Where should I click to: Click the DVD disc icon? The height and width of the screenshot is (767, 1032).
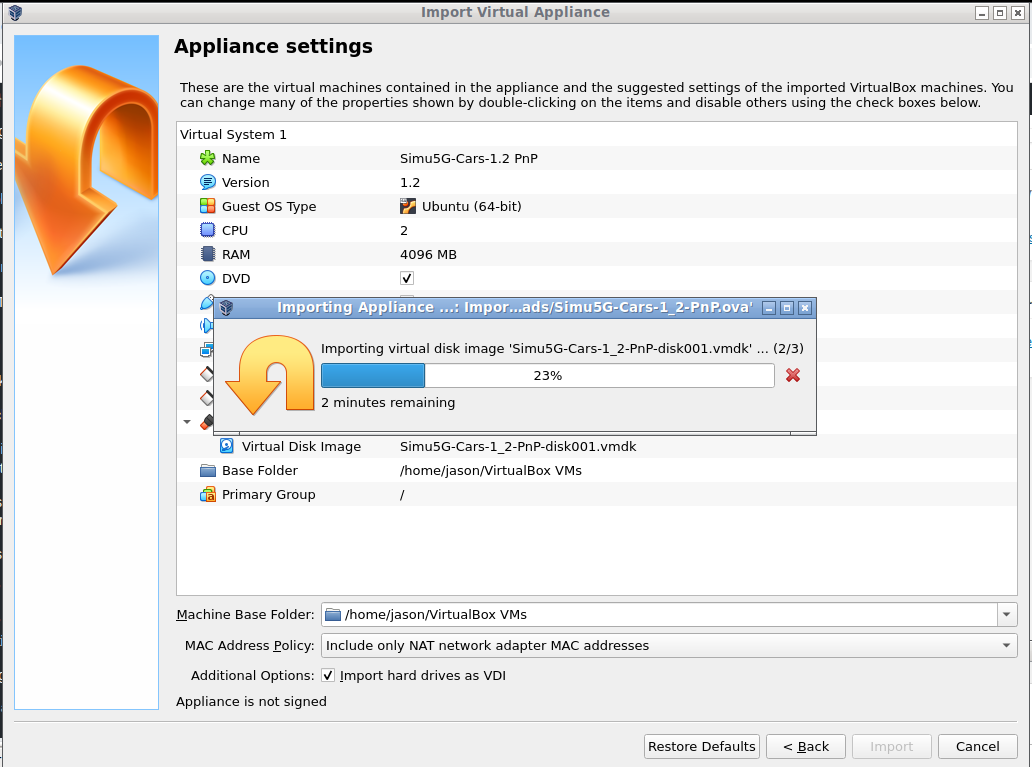(207, 278)
